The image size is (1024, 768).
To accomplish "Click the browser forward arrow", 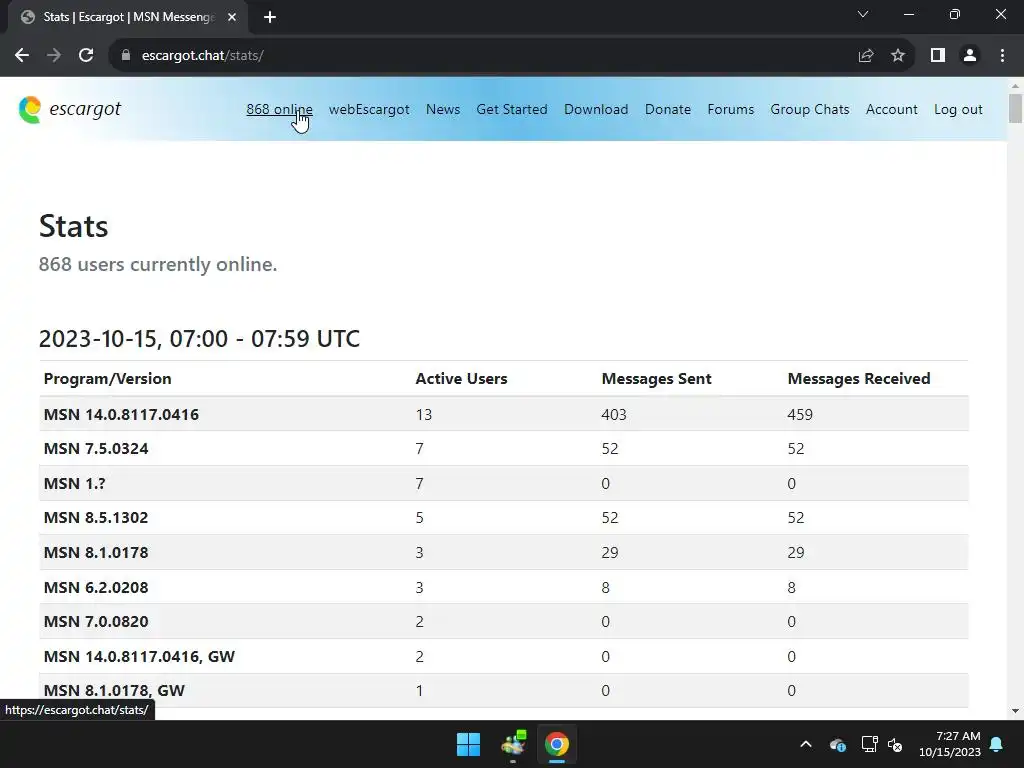I will [54, 56].
